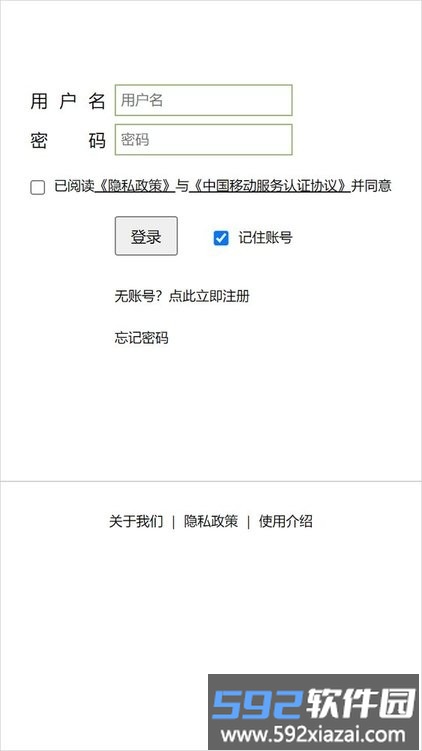Click the 已阅读 text beside the agreement checkbox

74,186
